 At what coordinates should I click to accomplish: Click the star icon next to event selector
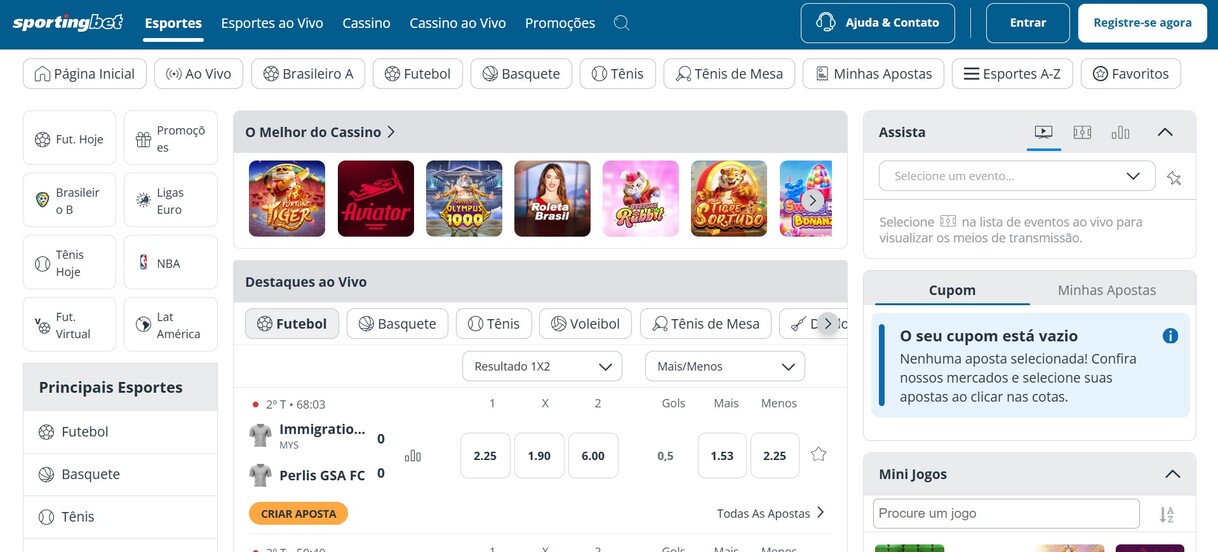tap(1174, 178)
